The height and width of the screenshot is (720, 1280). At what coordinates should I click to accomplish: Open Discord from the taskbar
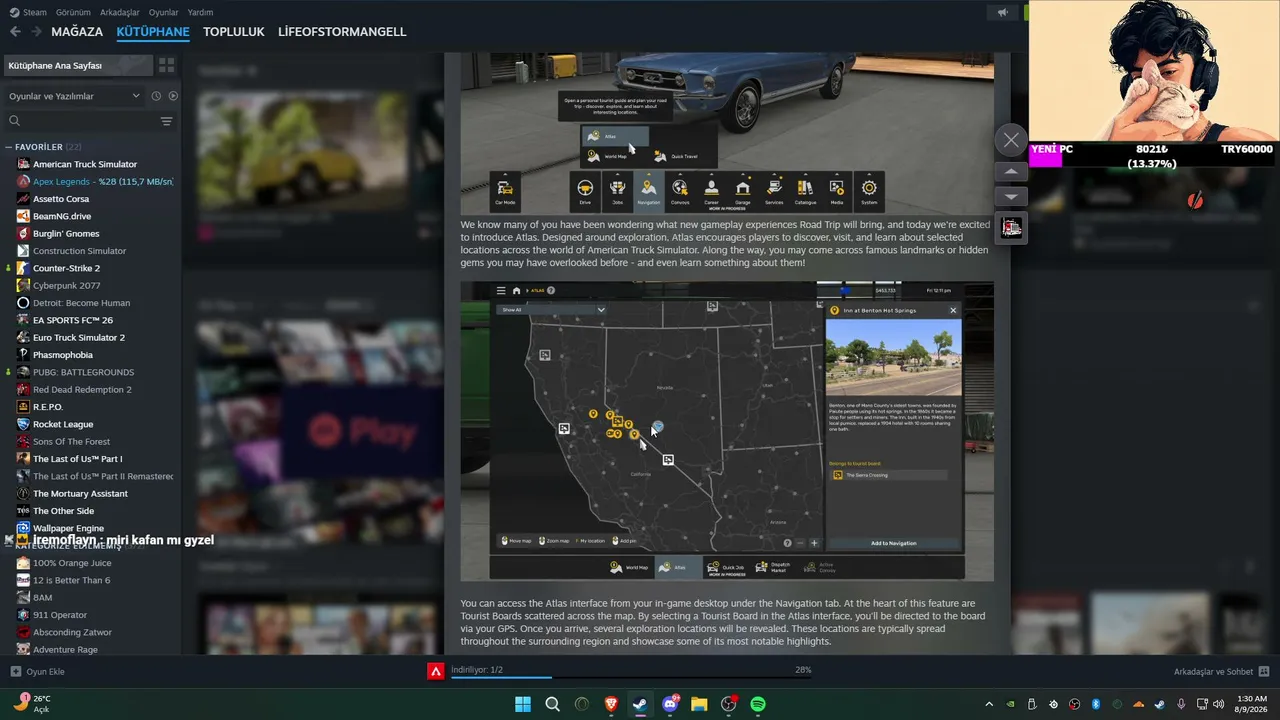(x=670, y=704)
